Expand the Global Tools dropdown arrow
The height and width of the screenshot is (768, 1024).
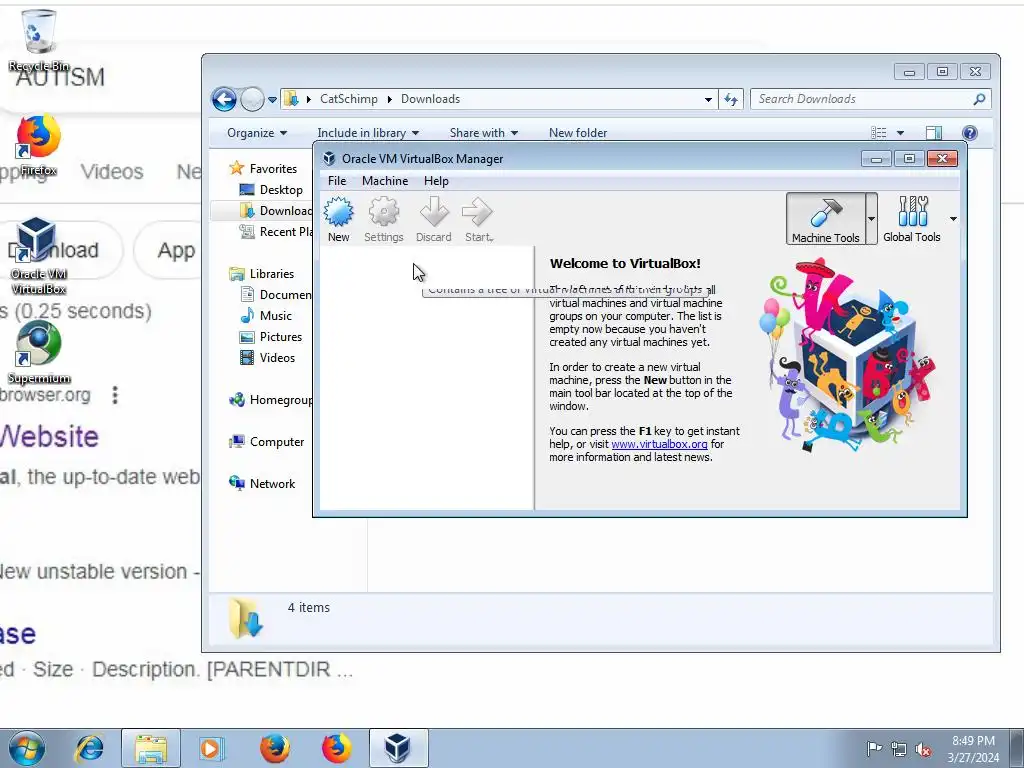pyautogui.click(x=953, y=219)
